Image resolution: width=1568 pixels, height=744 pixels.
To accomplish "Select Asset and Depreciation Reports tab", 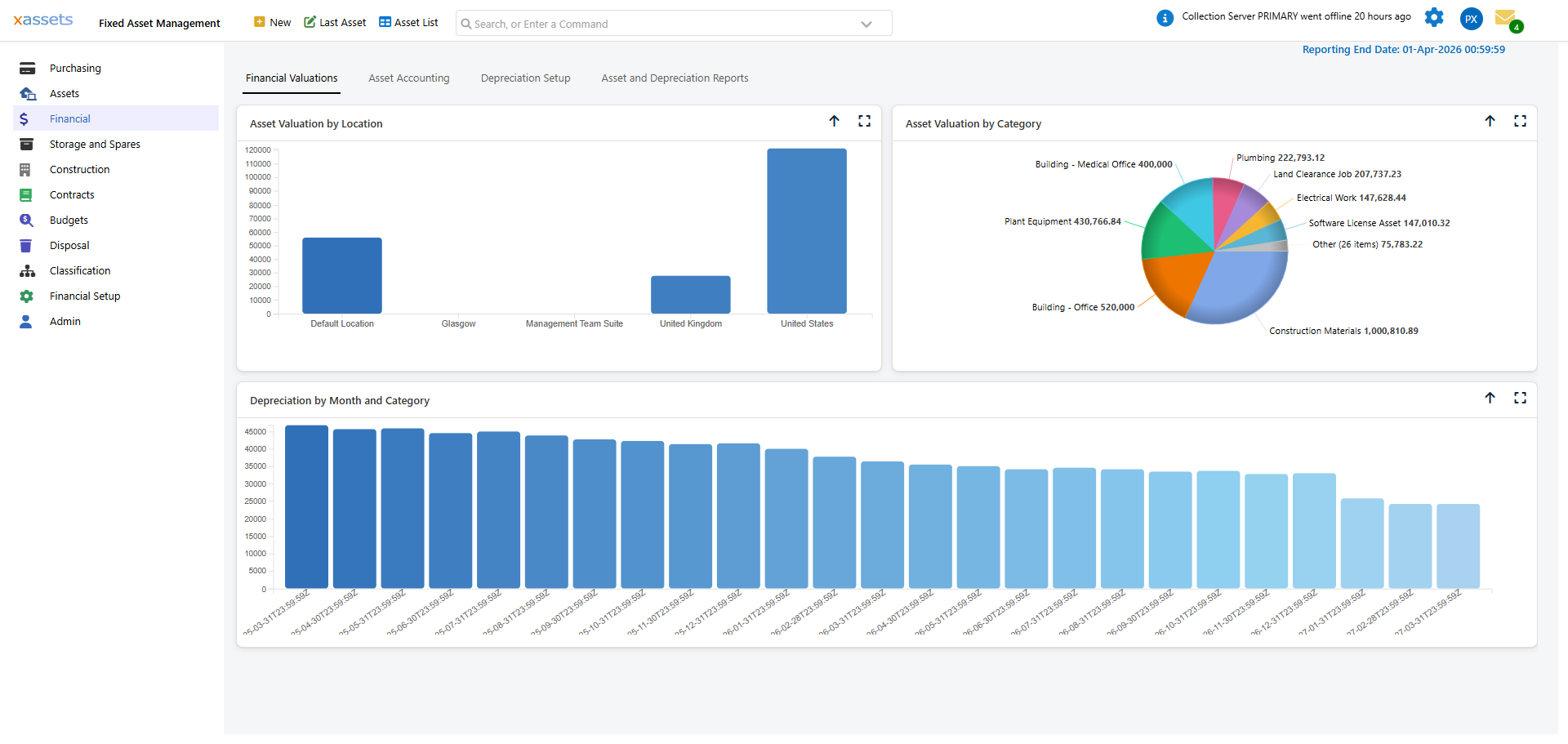I will point(675,78).
